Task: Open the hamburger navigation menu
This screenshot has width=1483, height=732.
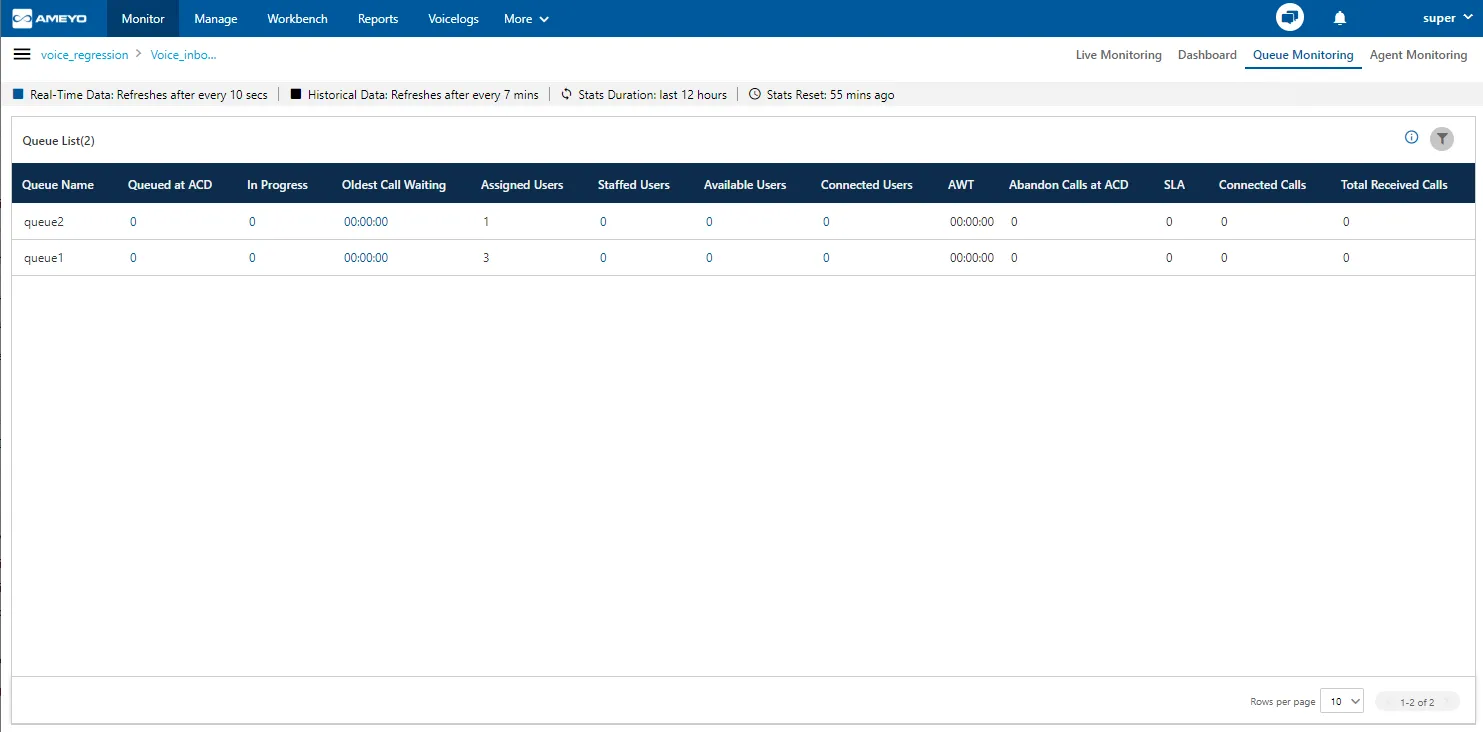Action: [x=22, y=54]
